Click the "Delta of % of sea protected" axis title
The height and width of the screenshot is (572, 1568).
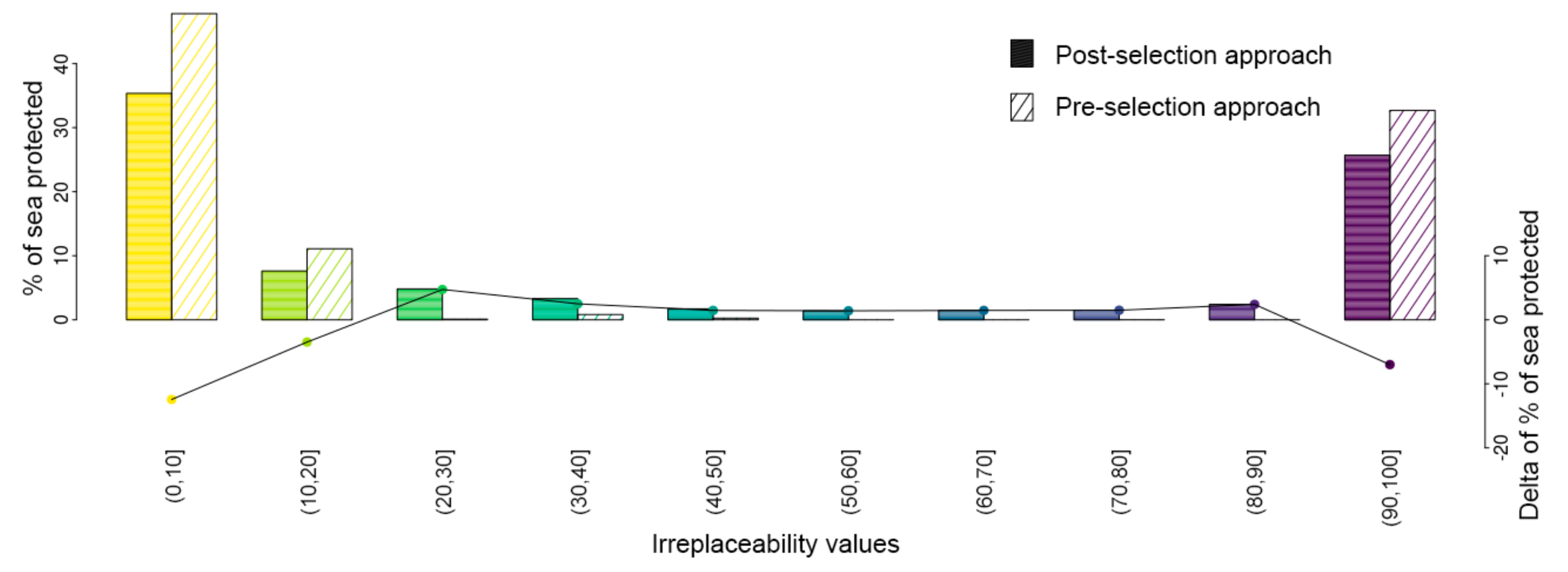pos(1529,365)
